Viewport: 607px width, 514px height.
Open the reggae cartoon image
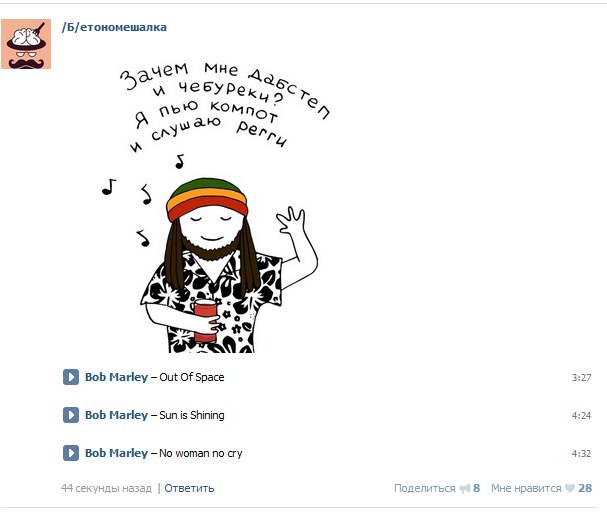[x=214, y=207]
